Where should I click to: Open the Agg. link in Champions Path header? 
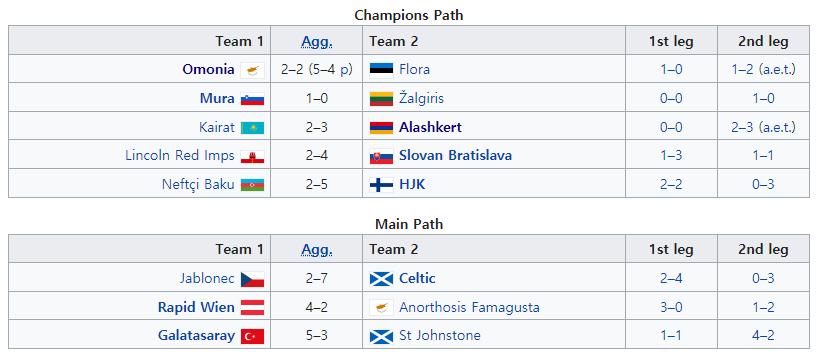tap(317, 42)
